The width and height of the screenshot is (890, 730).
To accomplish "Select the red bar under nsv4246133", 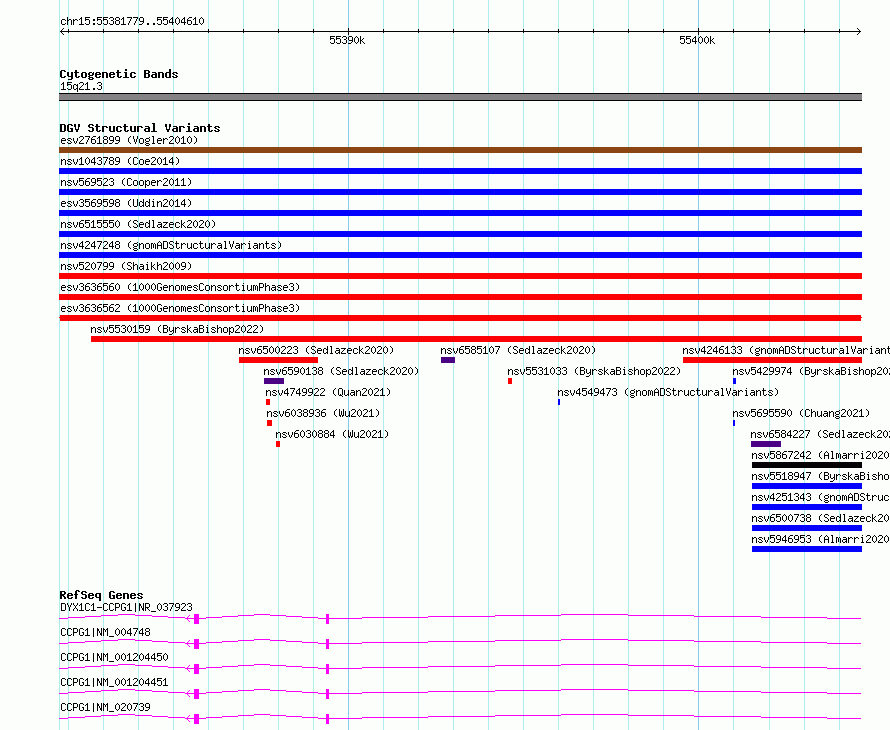I will (773, 360).
